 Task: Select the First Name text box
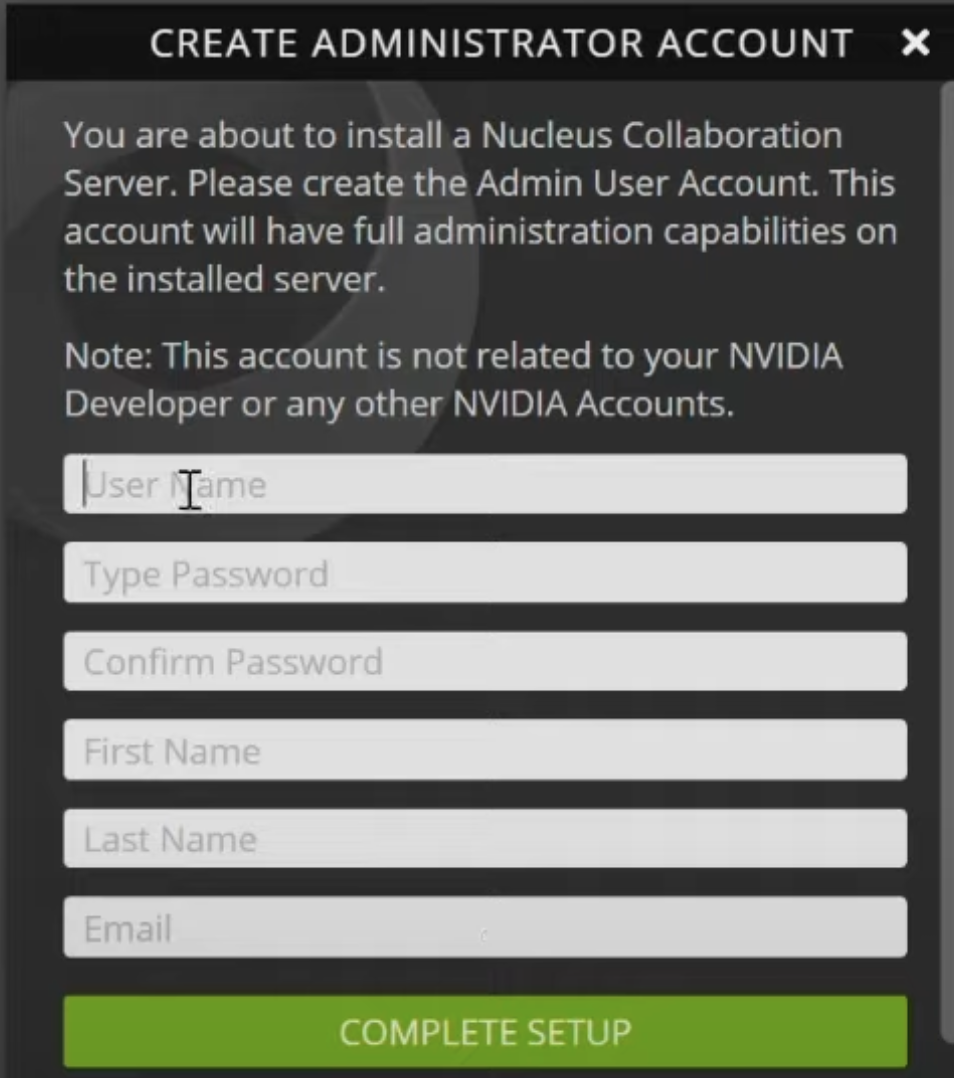485,750
